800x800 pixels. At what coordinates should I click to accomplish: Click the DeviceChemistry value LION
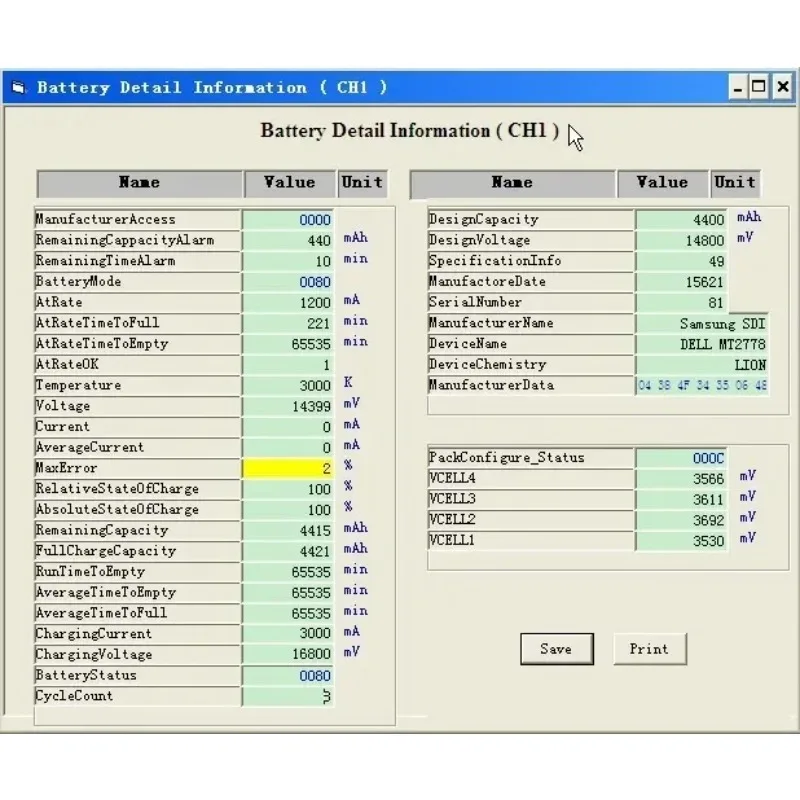tap(702, 365)
